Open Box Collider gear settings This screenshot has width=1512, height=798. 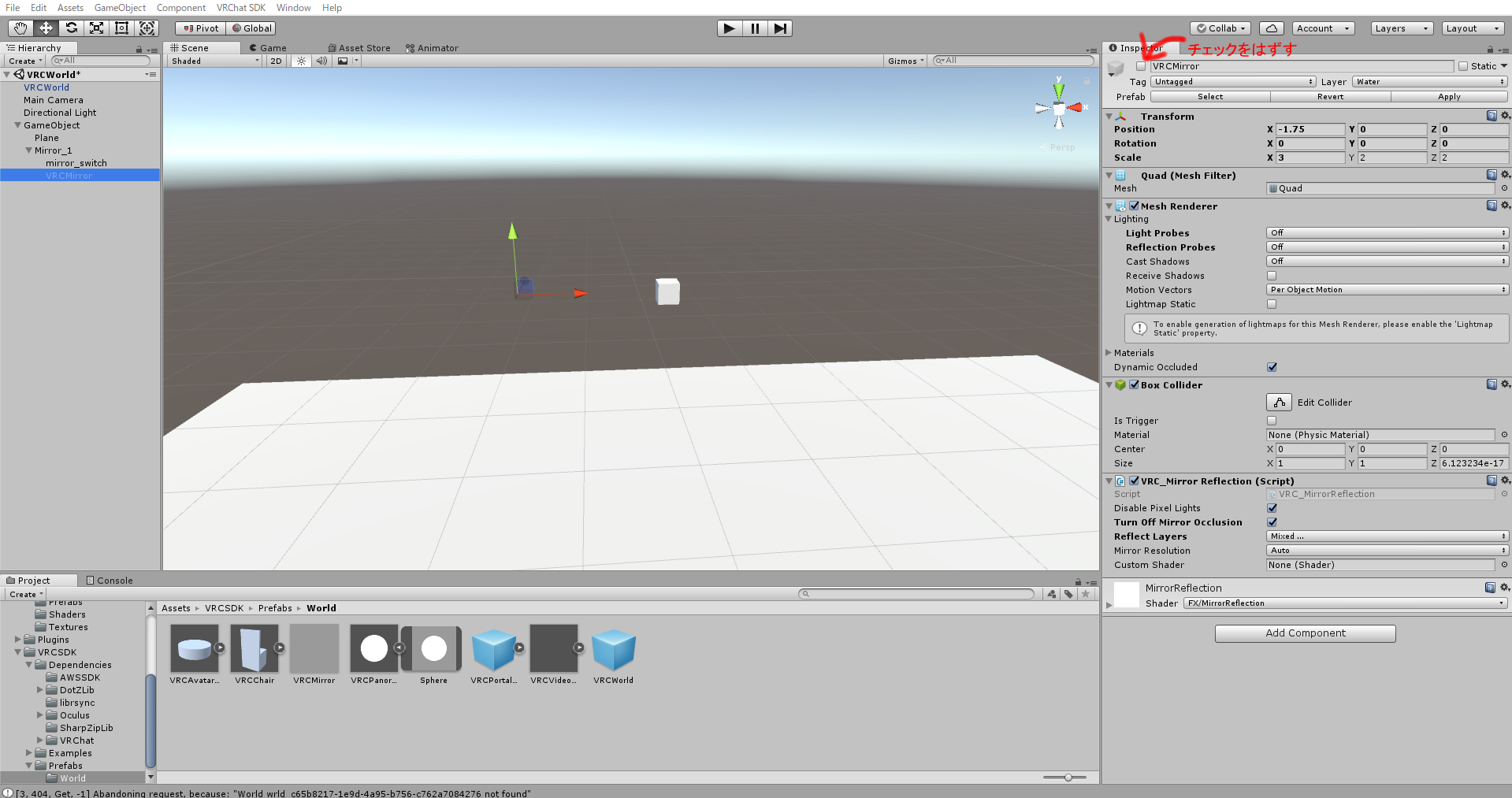1505,384
